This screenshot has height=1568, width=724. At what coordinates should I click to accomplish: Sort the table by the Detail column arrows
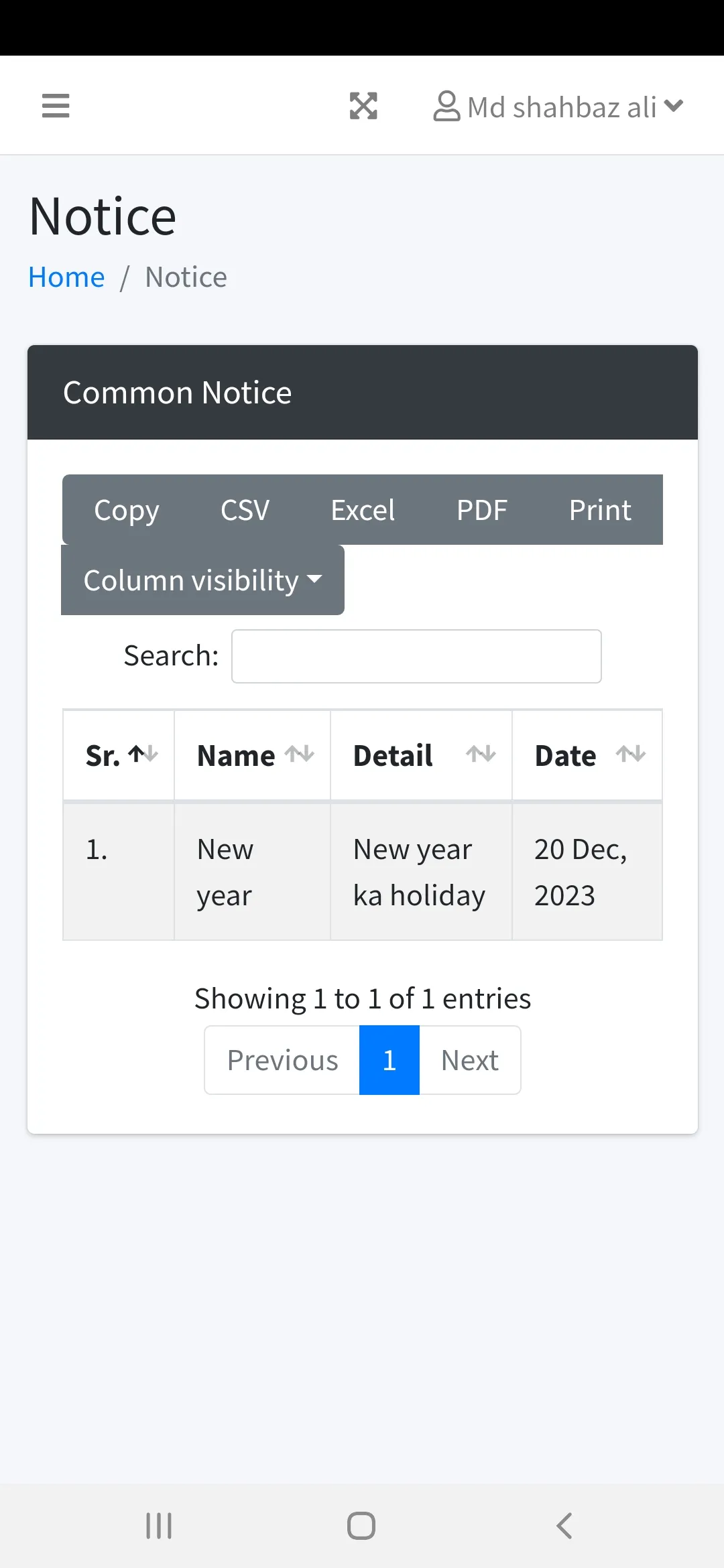[481, 755]
